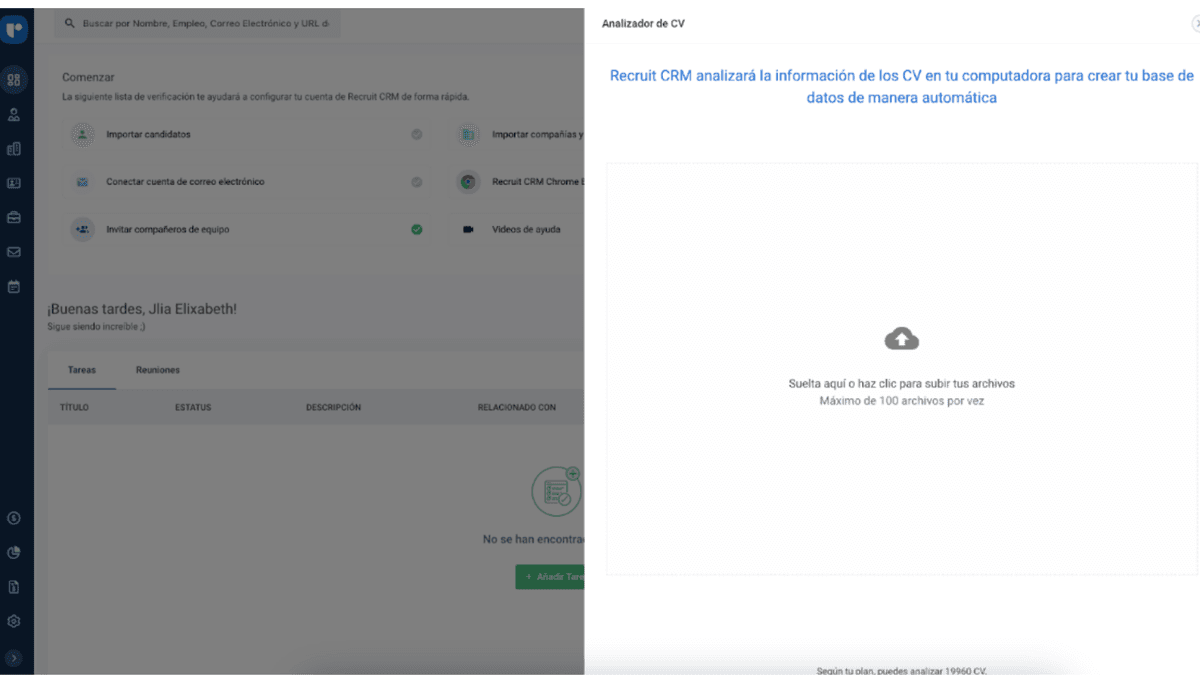Open the Calendar icon in sidebar

click(x=13, y=287)
